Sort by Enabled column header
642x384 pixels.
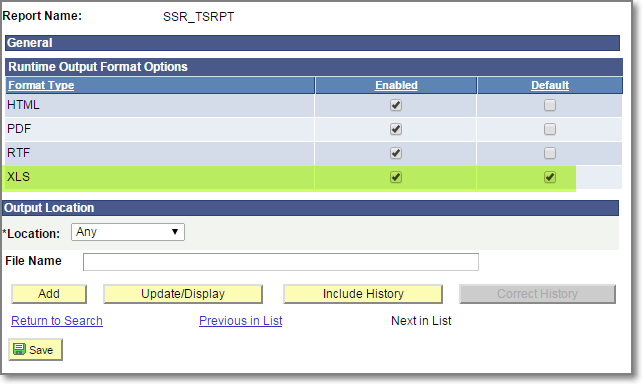(396, 85)
